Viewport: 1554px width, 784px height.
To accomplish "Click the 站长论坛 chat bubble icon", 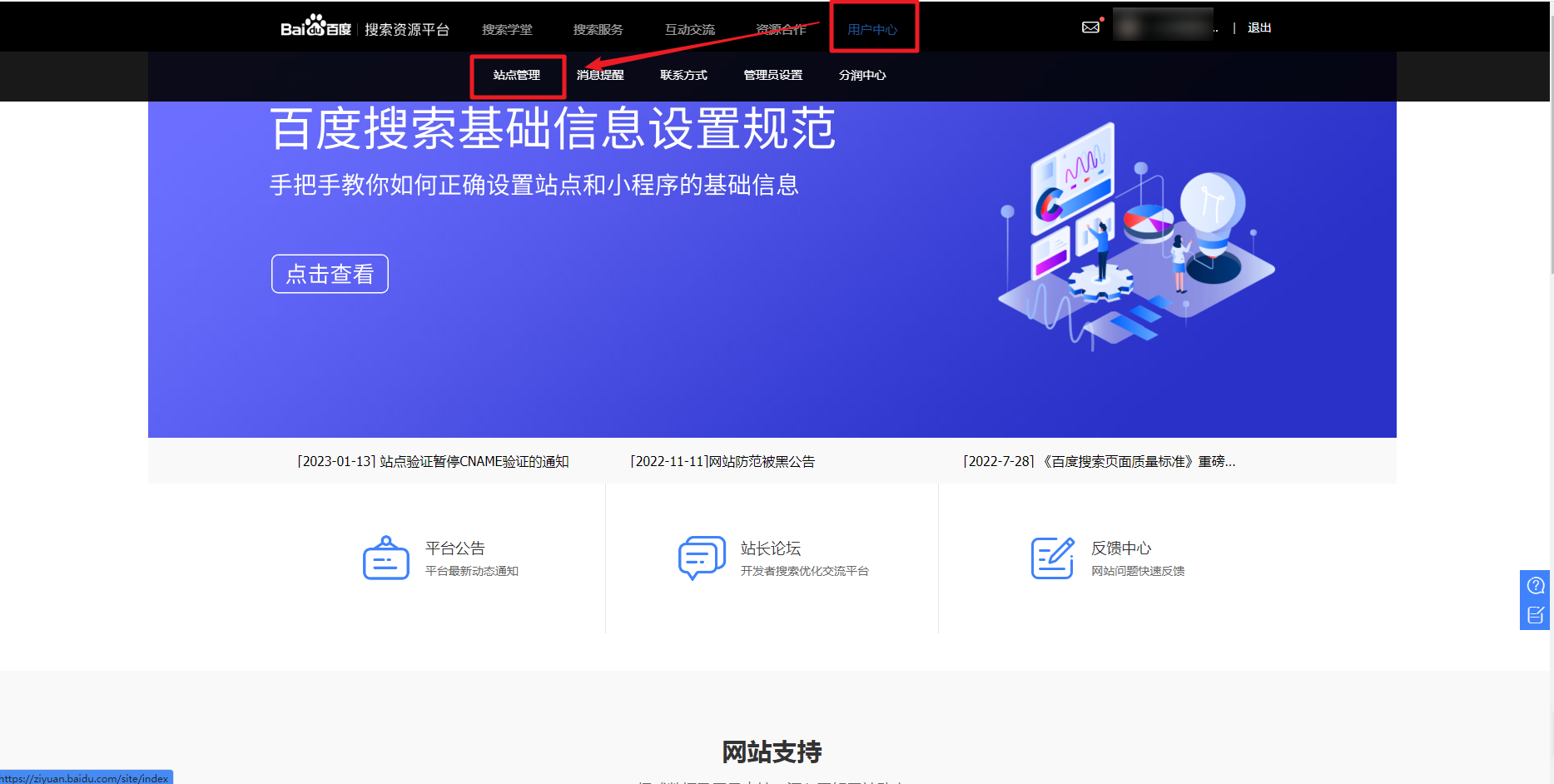I will coord(702,558).
